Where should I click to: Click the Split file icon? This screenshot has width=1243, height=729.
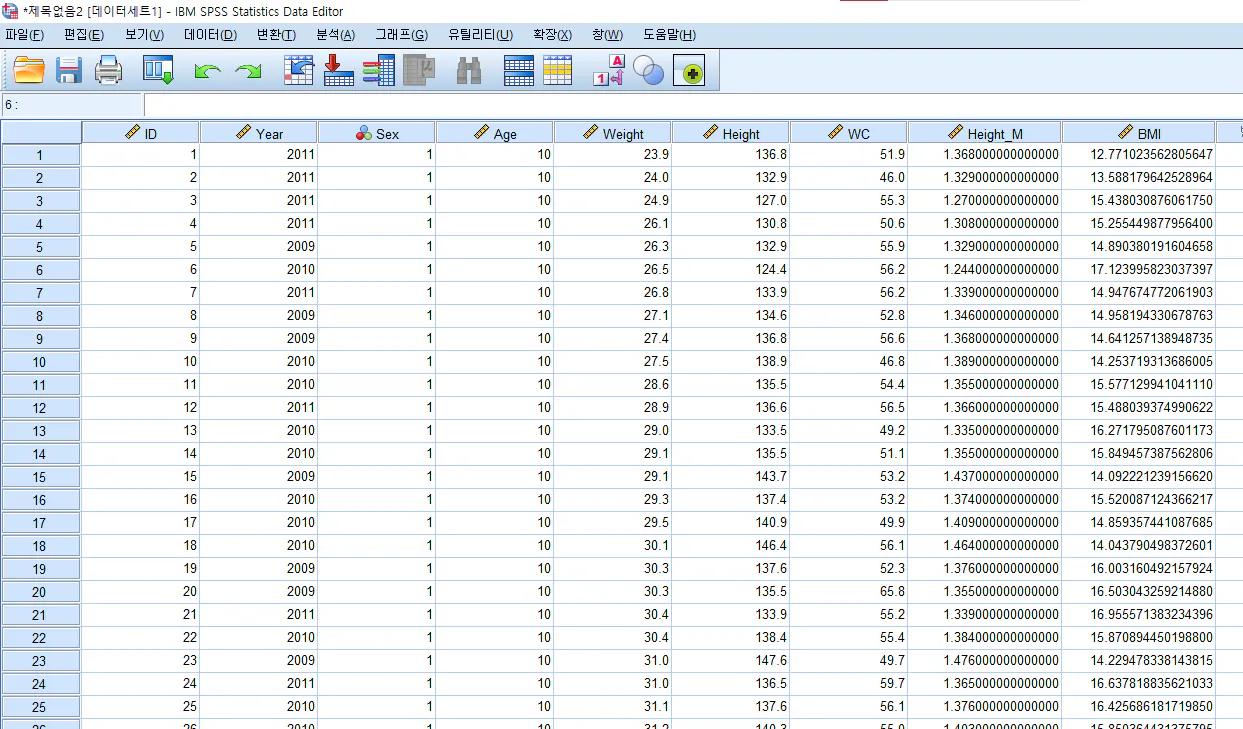tap(518, 70)
